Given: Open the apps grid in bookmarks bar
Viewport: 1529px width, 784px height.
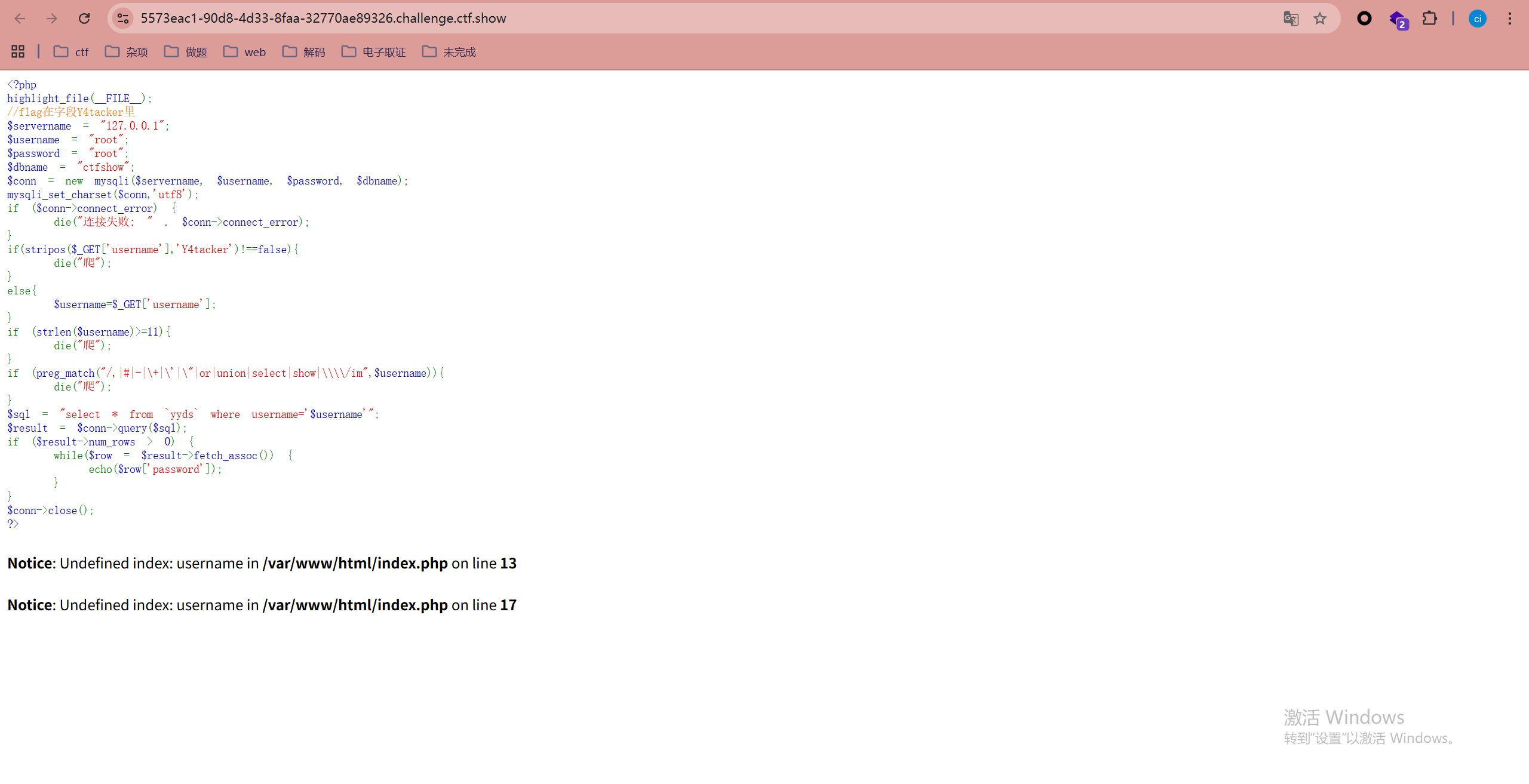Looking at the screenshot, I should (x=18, y=52).
